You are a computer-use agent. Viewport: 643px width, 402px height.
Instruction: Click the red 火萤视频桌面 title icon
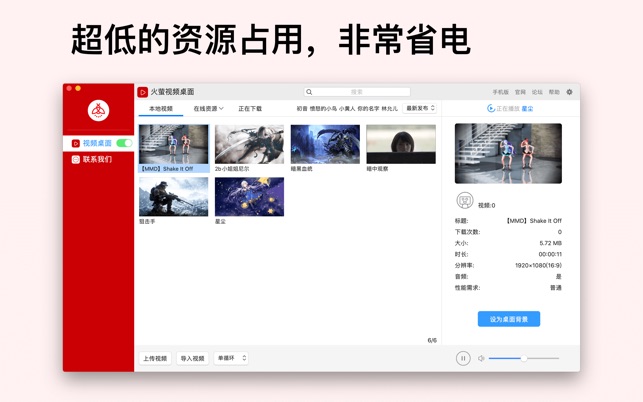point(143,92)
